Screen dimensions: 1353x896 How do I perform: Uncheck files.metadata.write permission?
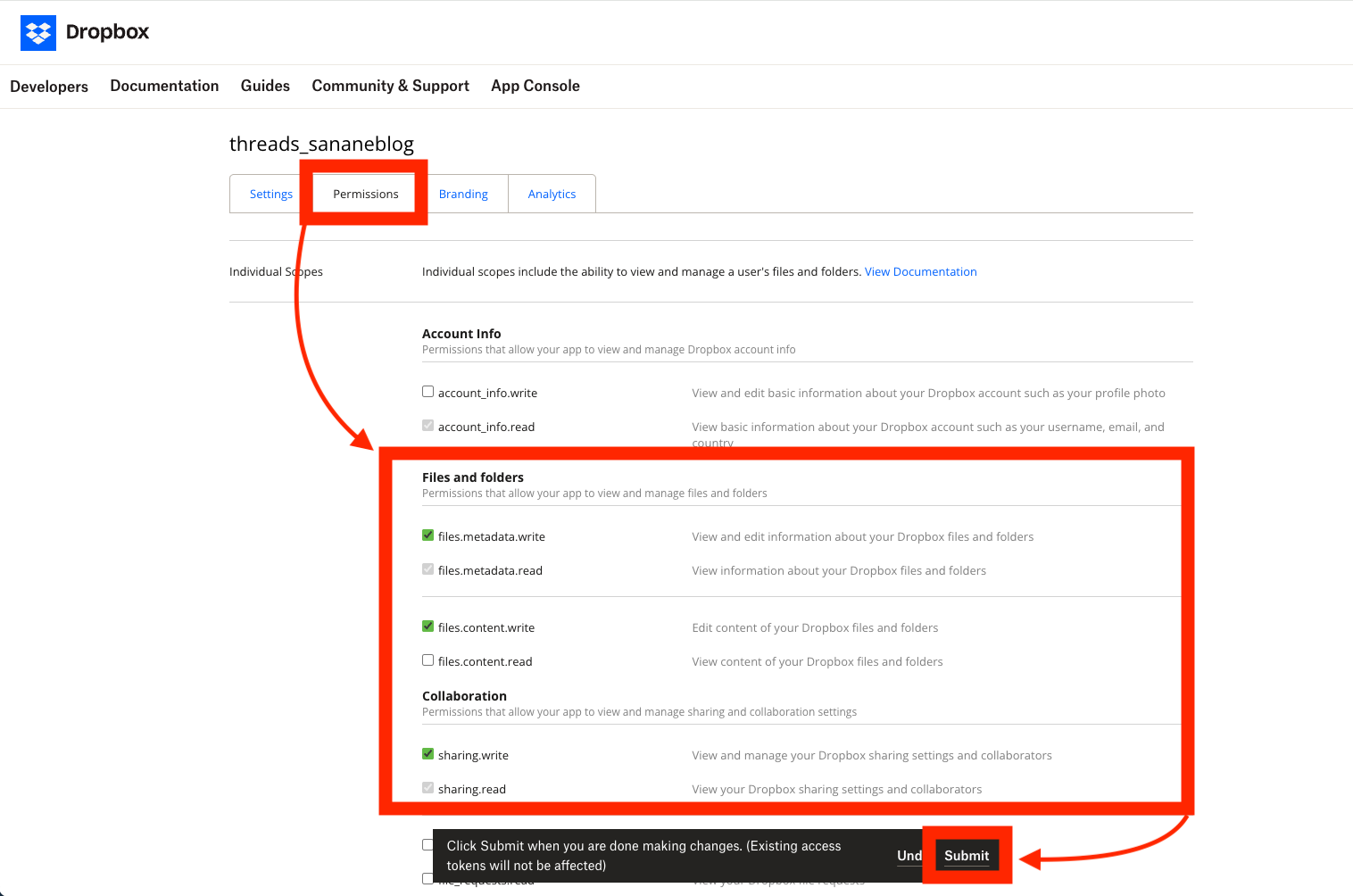(428, 535)
